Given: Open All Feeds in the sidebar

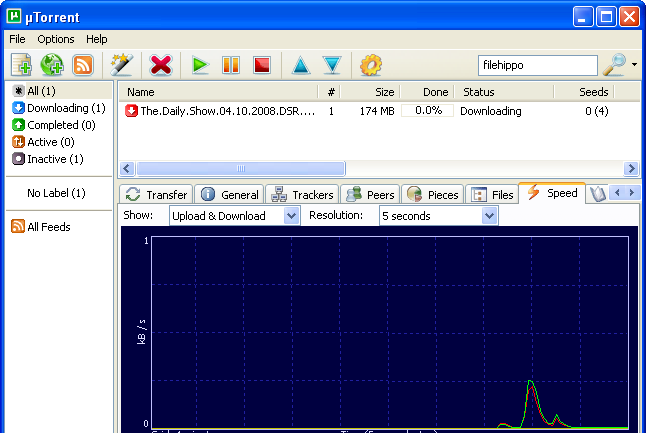Looking at the screenshot, I should (41, 227).
